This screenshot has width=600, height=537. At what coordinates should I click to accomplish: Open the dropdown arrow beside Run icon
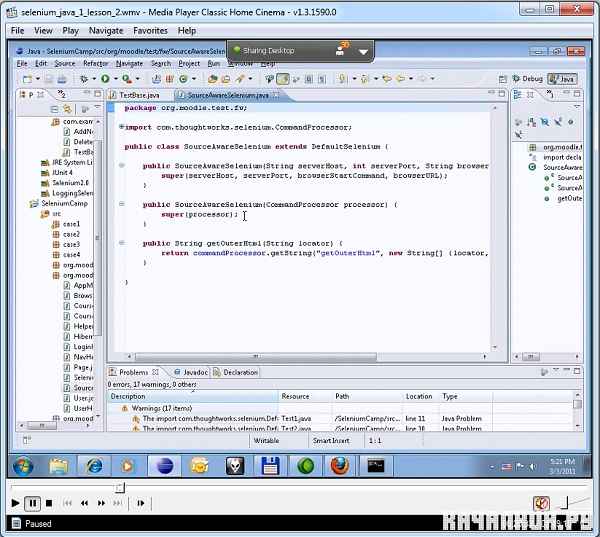116,79
